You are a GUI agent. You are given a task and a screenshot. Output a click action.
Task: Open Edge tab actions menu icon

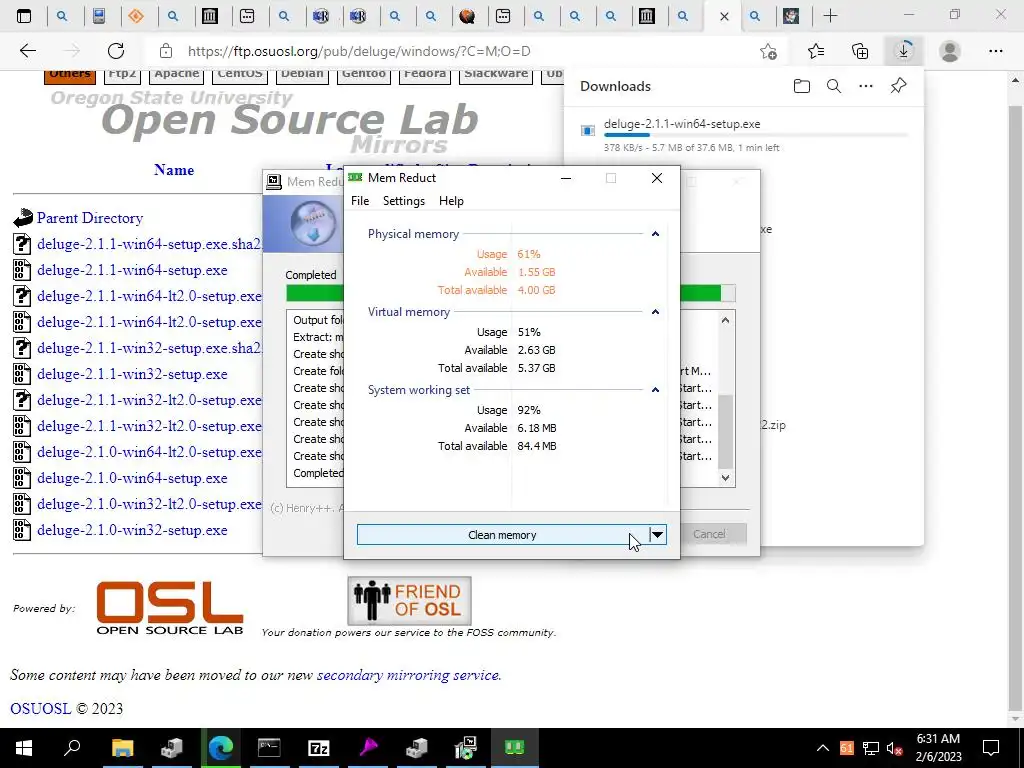click(x=24, y=16)
